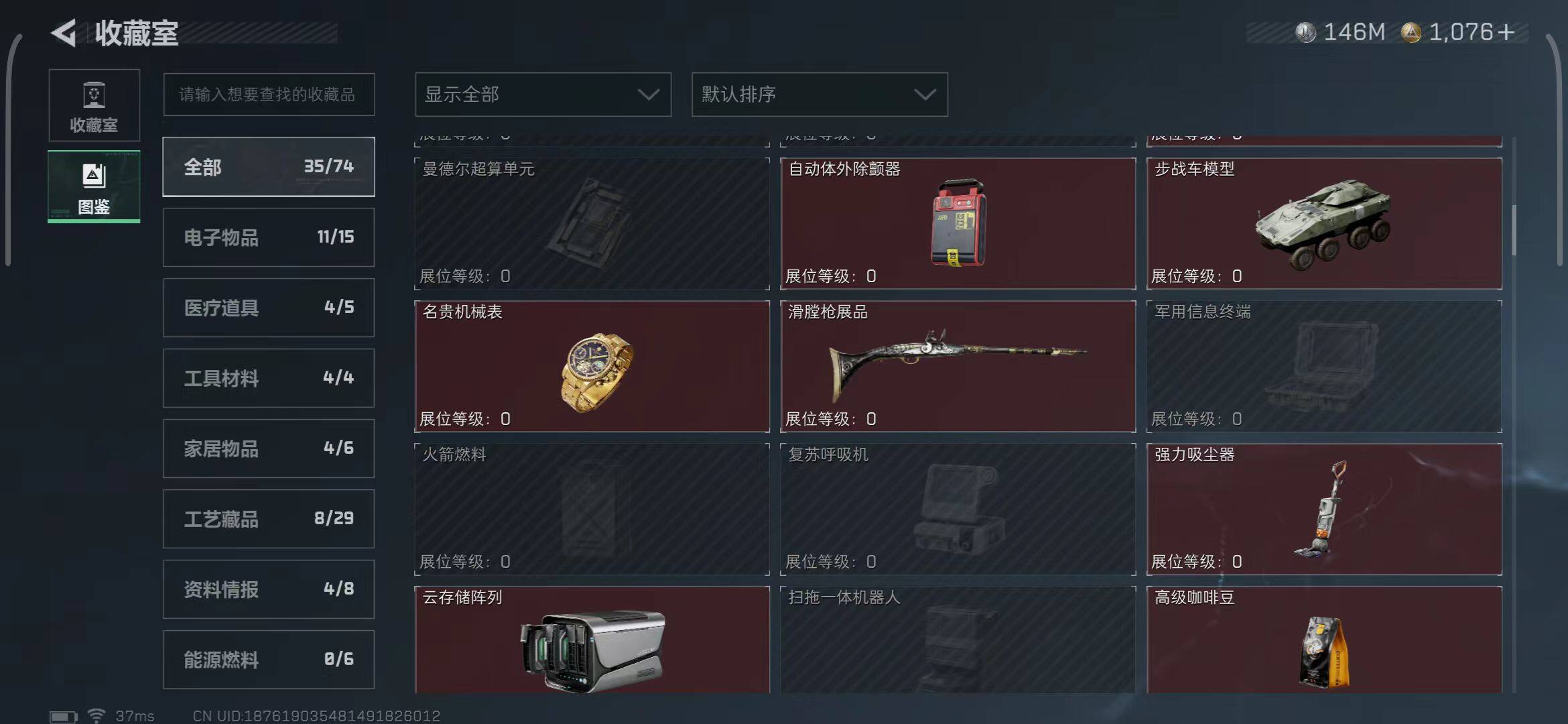Select the 图鉴 sidebar icon

click(x=94, y=187)
